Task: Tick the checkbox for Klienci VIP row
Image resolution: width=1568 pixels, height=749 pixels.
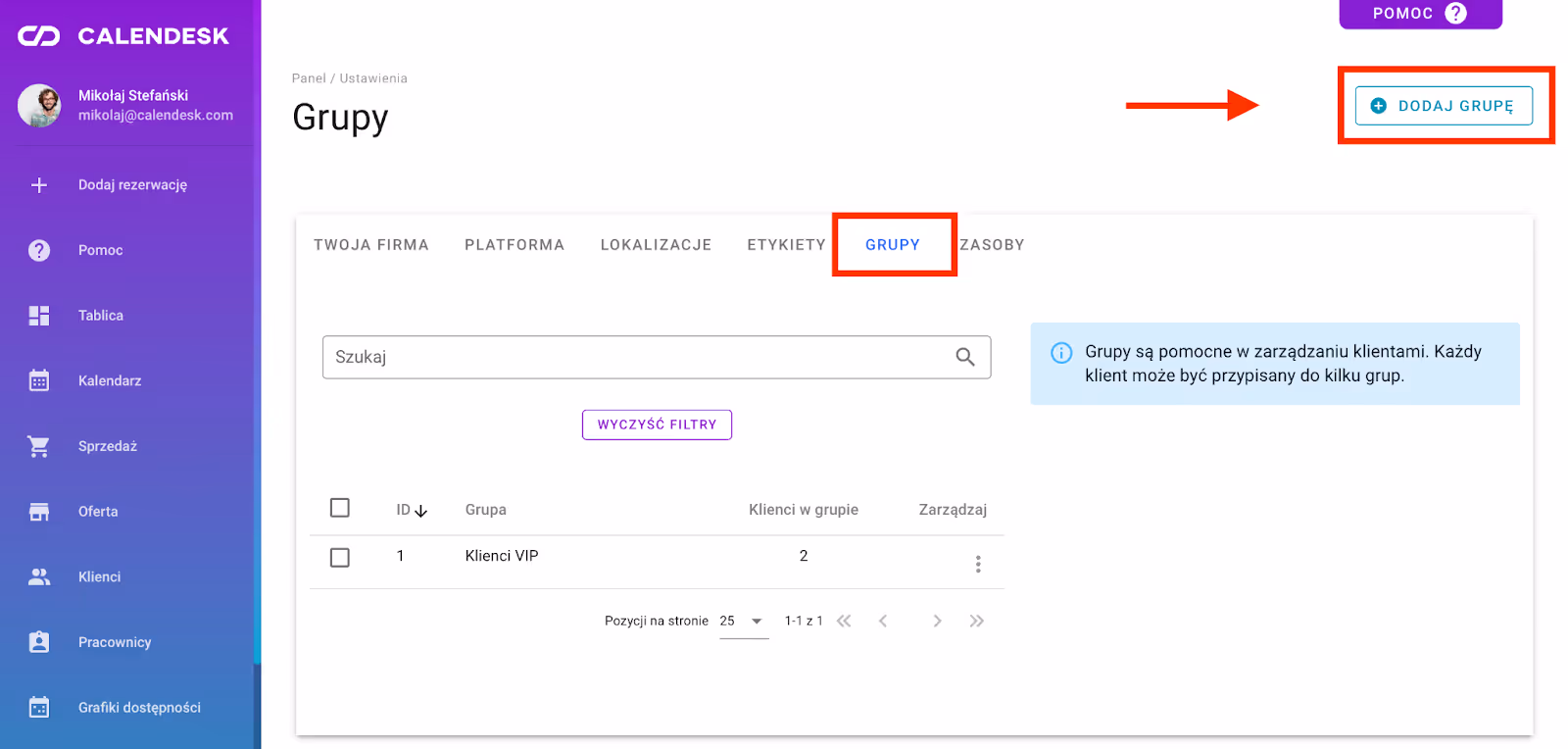Action: tap(340, 558)
